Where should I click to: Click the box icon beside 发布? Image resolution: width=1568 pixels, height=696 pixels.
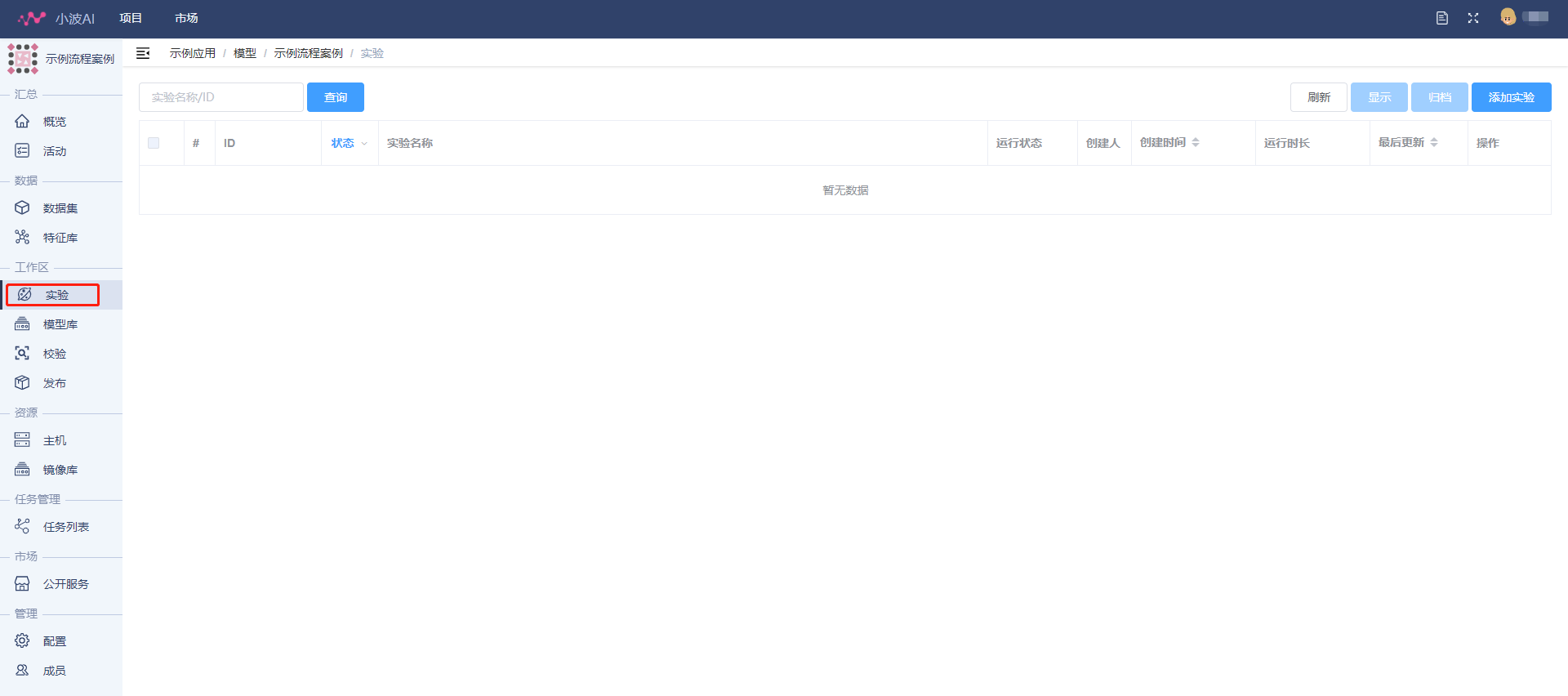tap(22, 382)
